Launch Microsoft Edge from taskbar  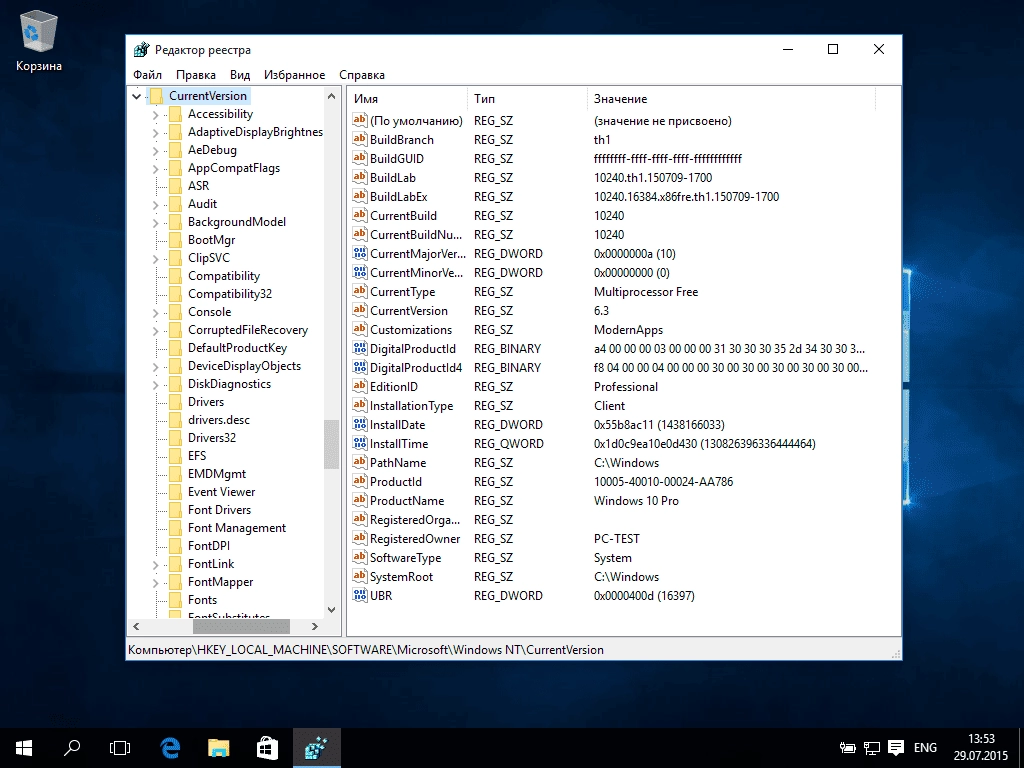tap(170, 748)
